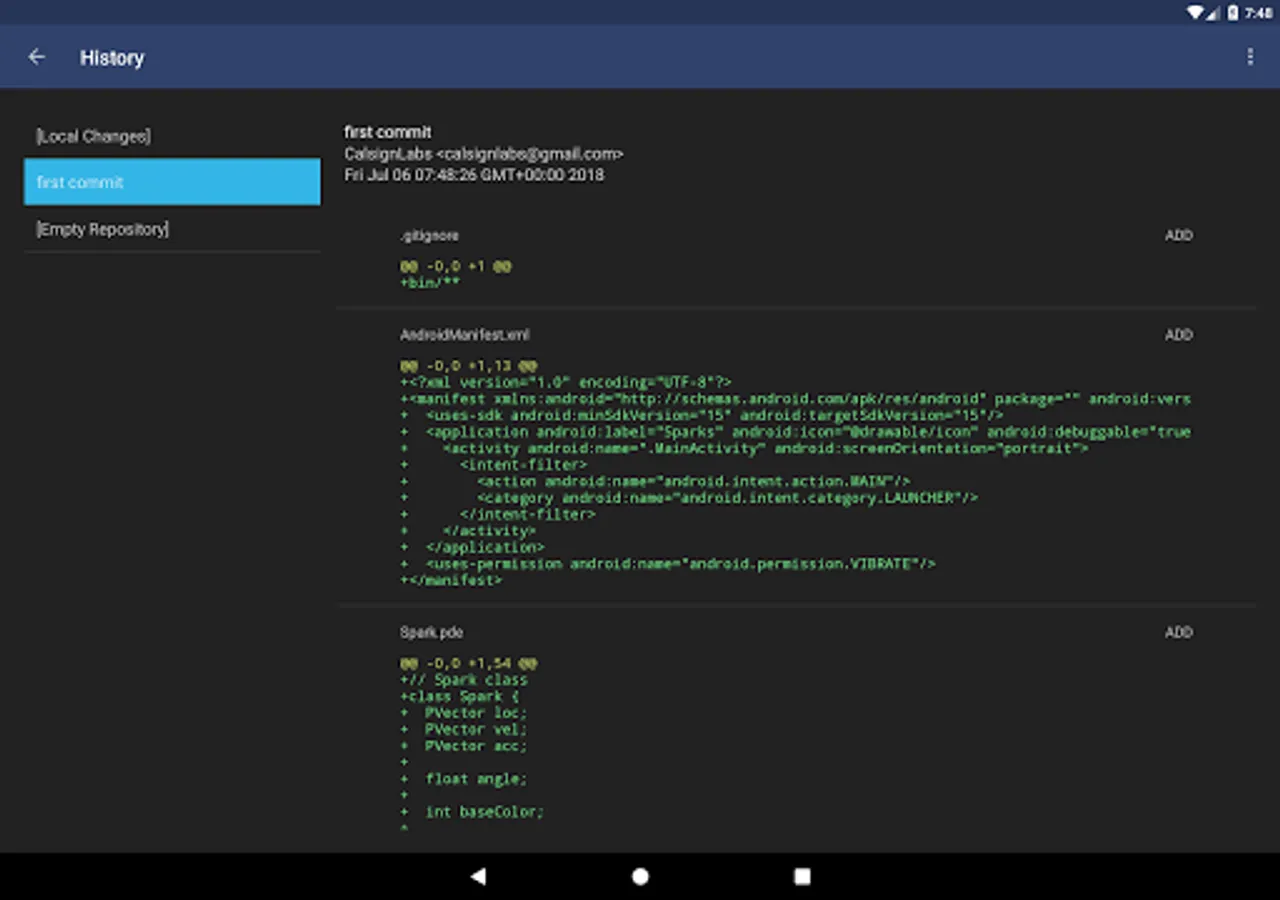Tap the AndroidManifest.xml file name
Screen dimensions: 1280x900
tap(464, 335)
